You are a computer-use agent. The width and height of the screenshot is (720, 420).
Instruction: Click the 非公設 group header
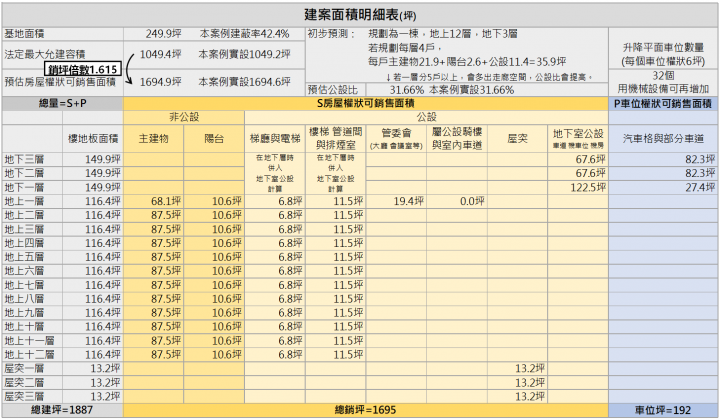point(184,117)
